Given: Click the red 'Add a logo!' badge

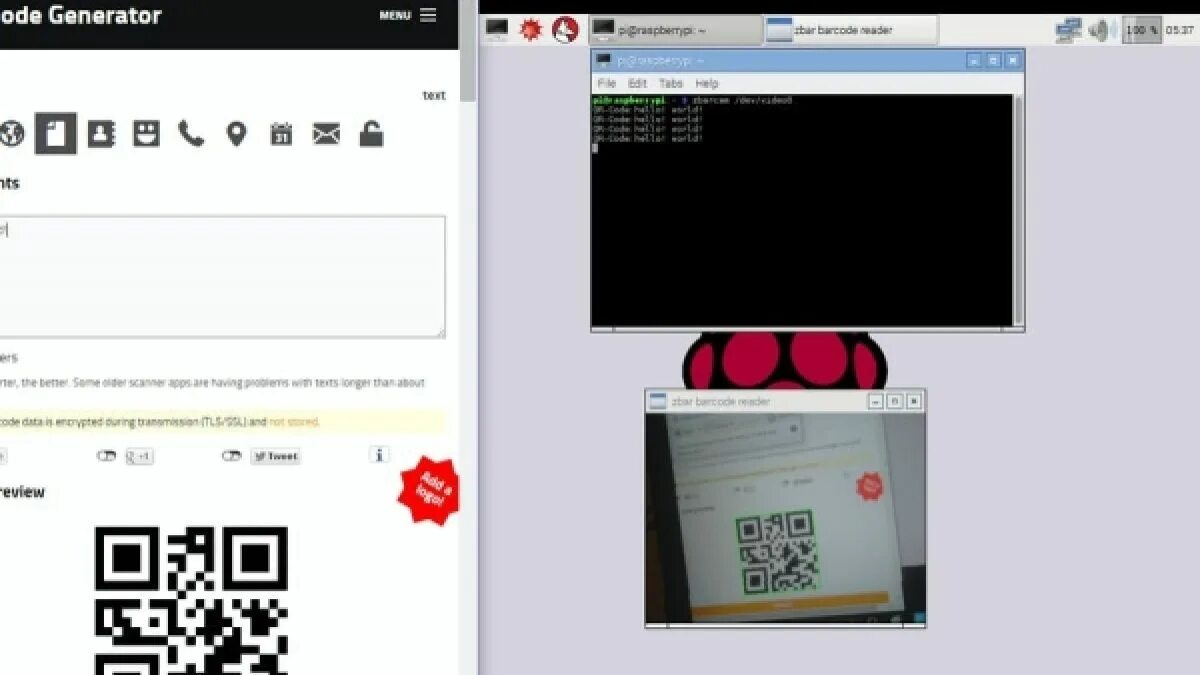Looking at the screenshot, I should (x=428, y=490).
